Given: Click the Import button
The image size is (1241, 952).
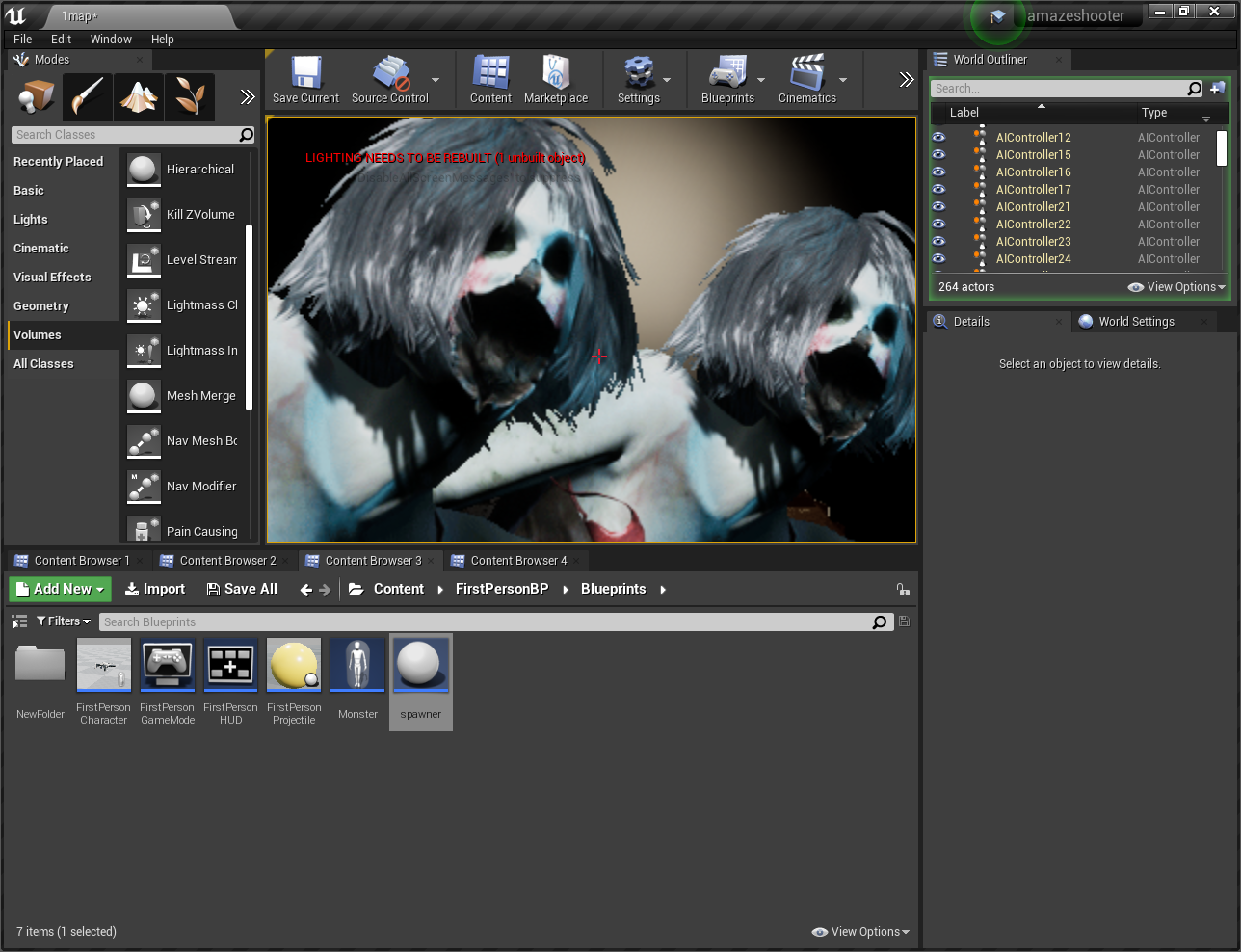Looking at the screenshot, I should pos(155,590).
